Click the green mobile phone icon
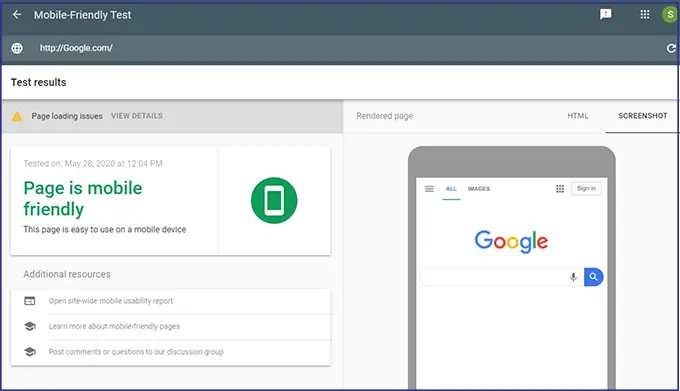680x391 pixels. pos(274,200)
